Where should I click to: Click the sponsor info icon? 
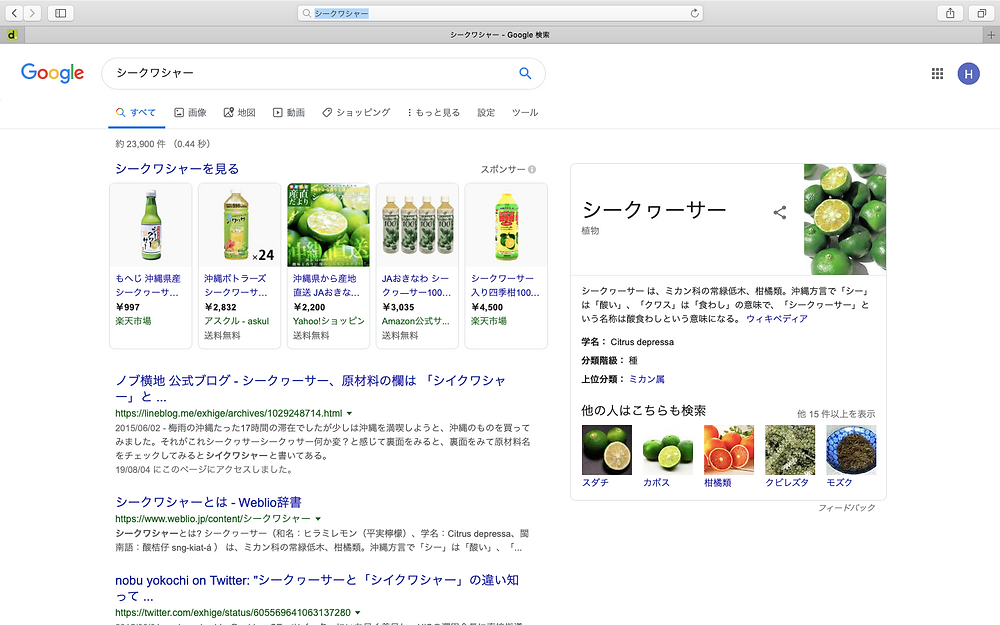click(x=532, y=169)
